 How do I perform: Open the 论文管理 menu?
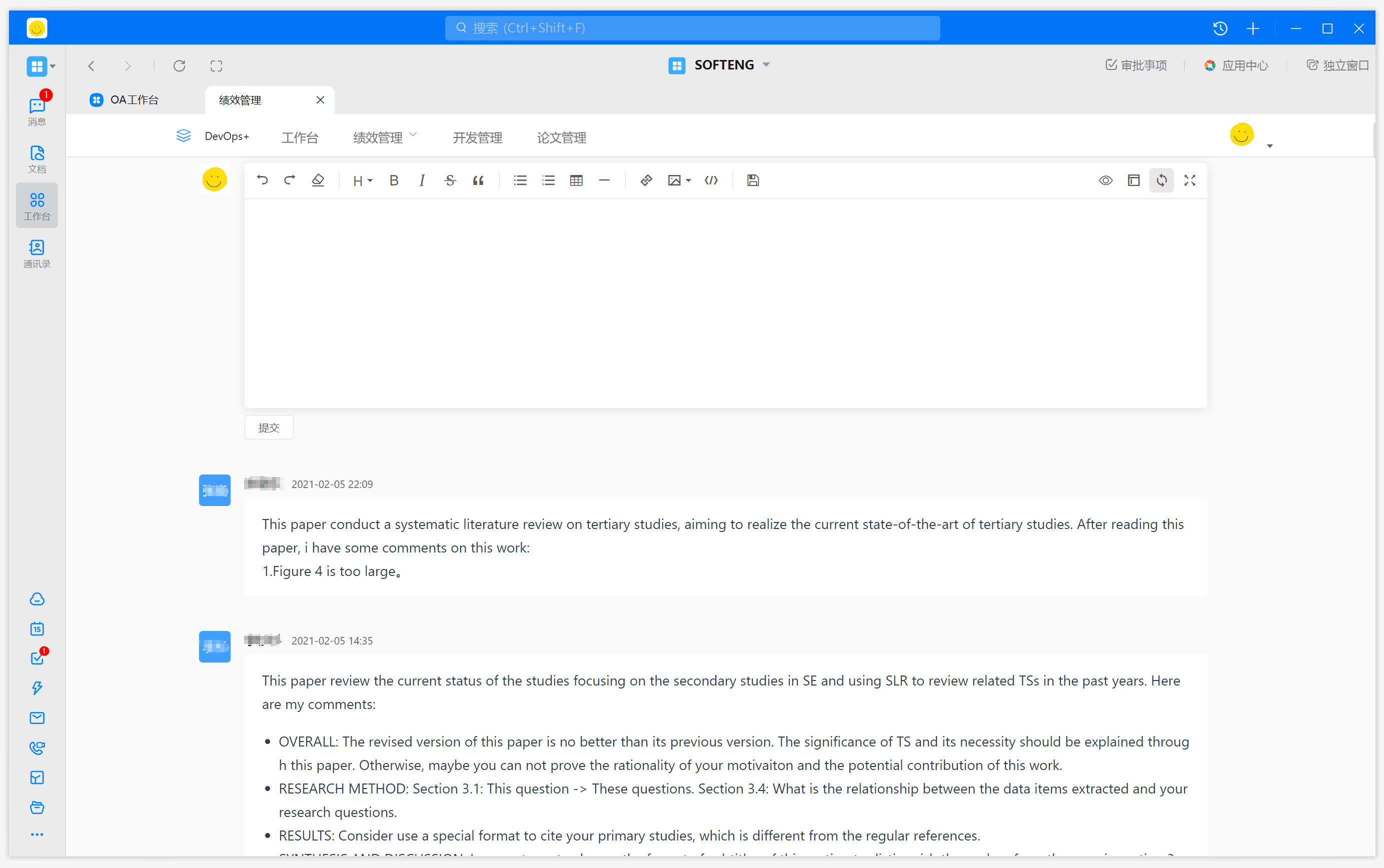click(x=561, y=138)
